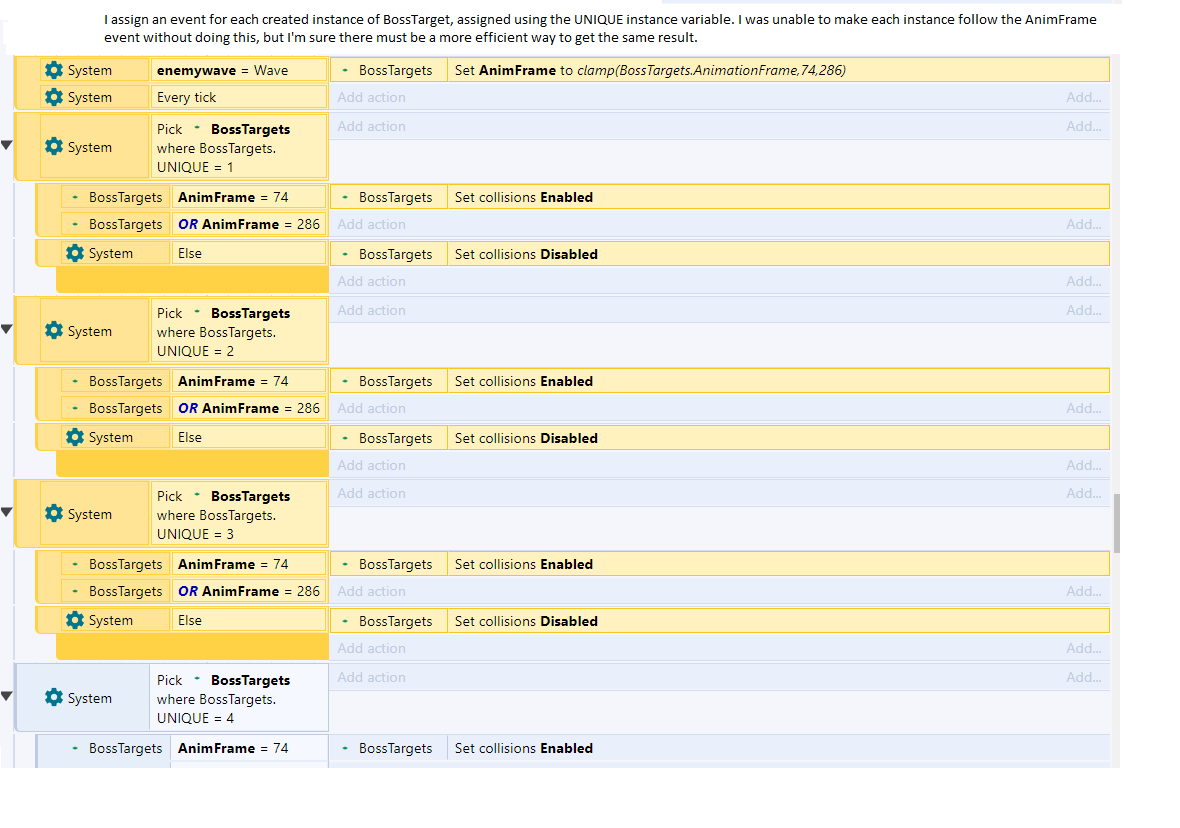Select Set collisions Disabled action, UNIQUE = 1 group

(x=778, y=254)
